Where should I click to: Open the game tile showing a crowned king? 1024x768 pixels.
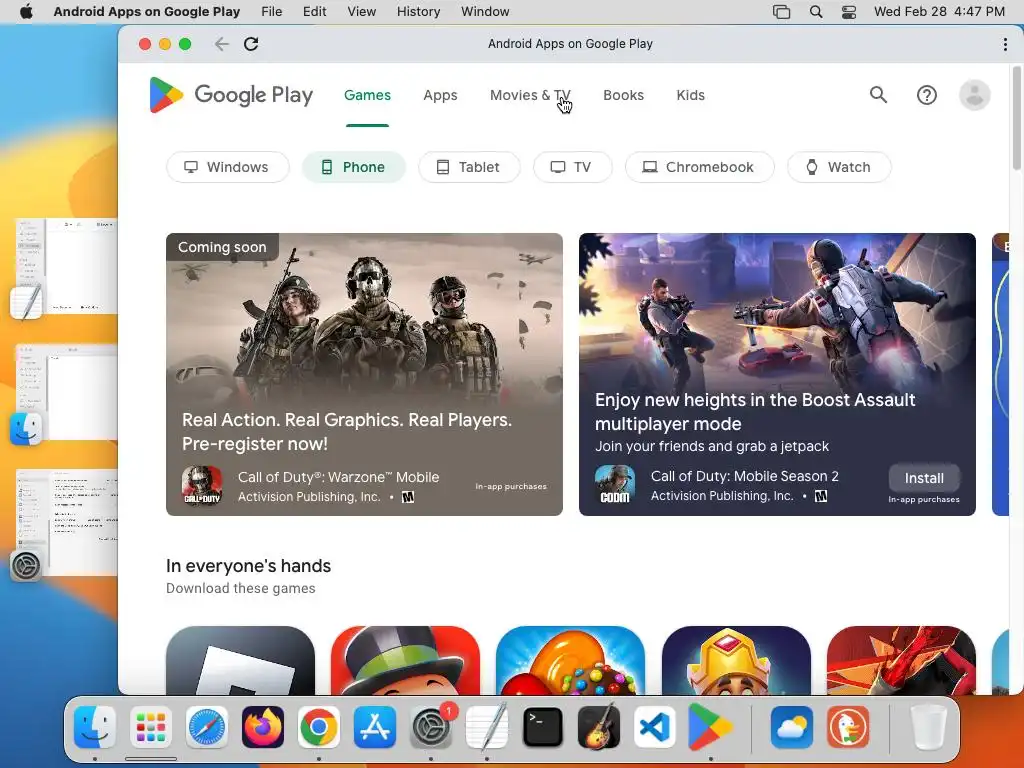[x=736, y=660]
